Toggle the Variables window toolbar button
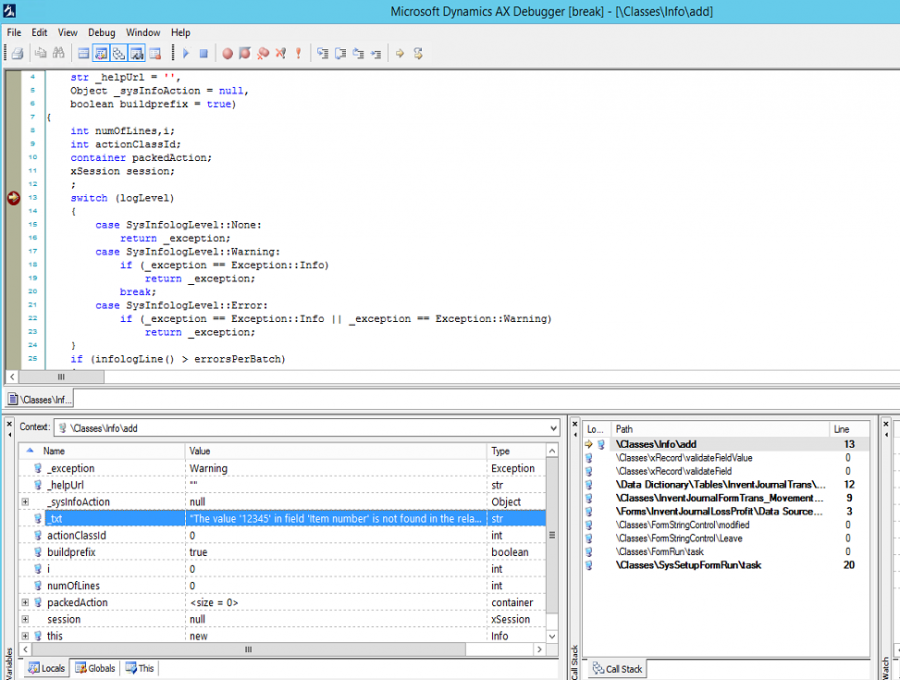 (x=101, y=53)
